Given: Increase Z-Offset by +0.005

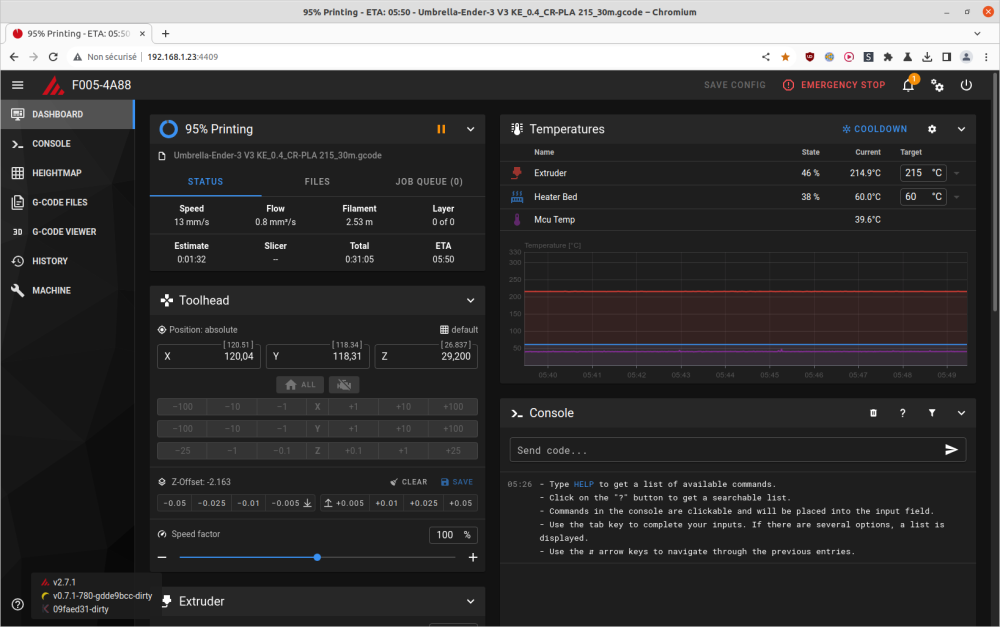Looking at the screenshot, I should click(x=344, y=503).
